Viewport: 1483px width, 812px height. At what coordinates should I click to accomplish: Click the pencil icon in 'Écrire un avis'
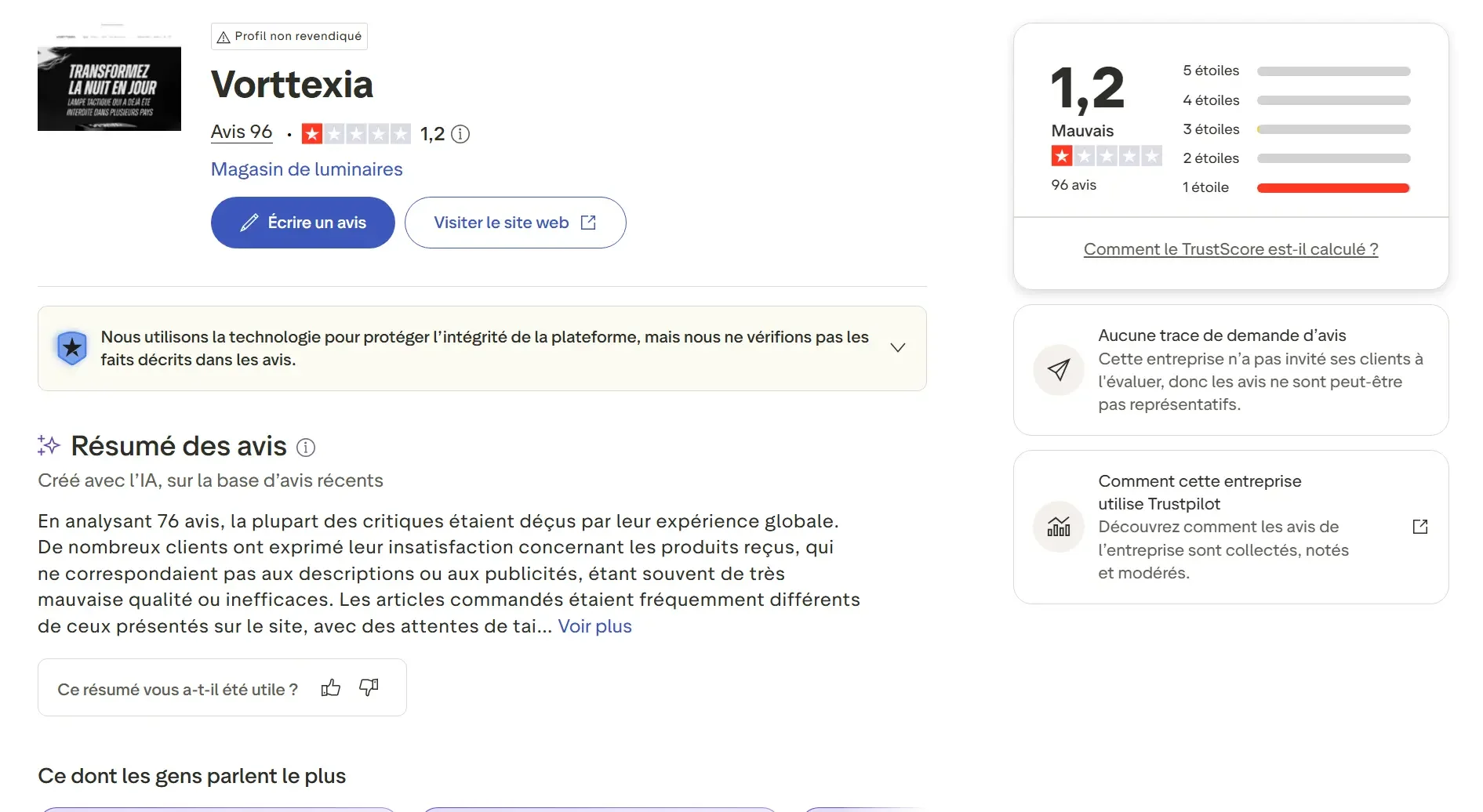249,223
